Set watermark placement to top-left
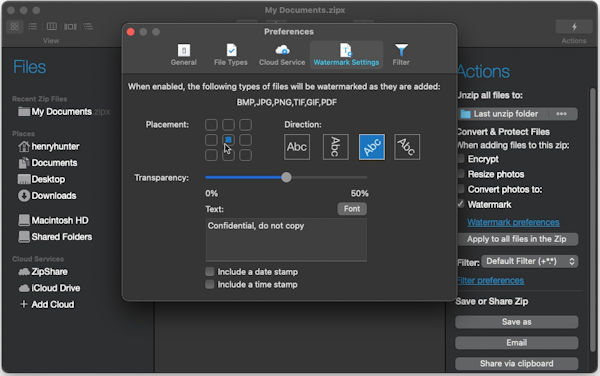This screenshot has height=376, width=600. 211,125
